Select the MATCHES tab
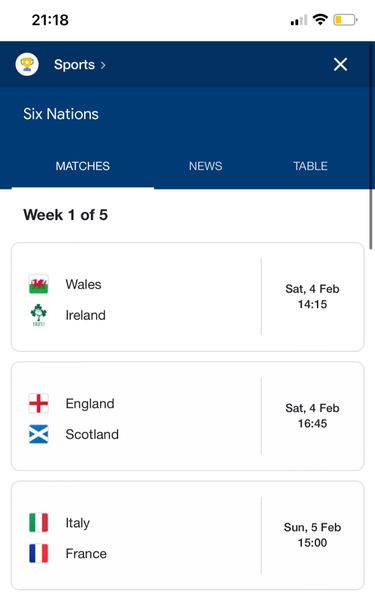 [x=83, y=166]
